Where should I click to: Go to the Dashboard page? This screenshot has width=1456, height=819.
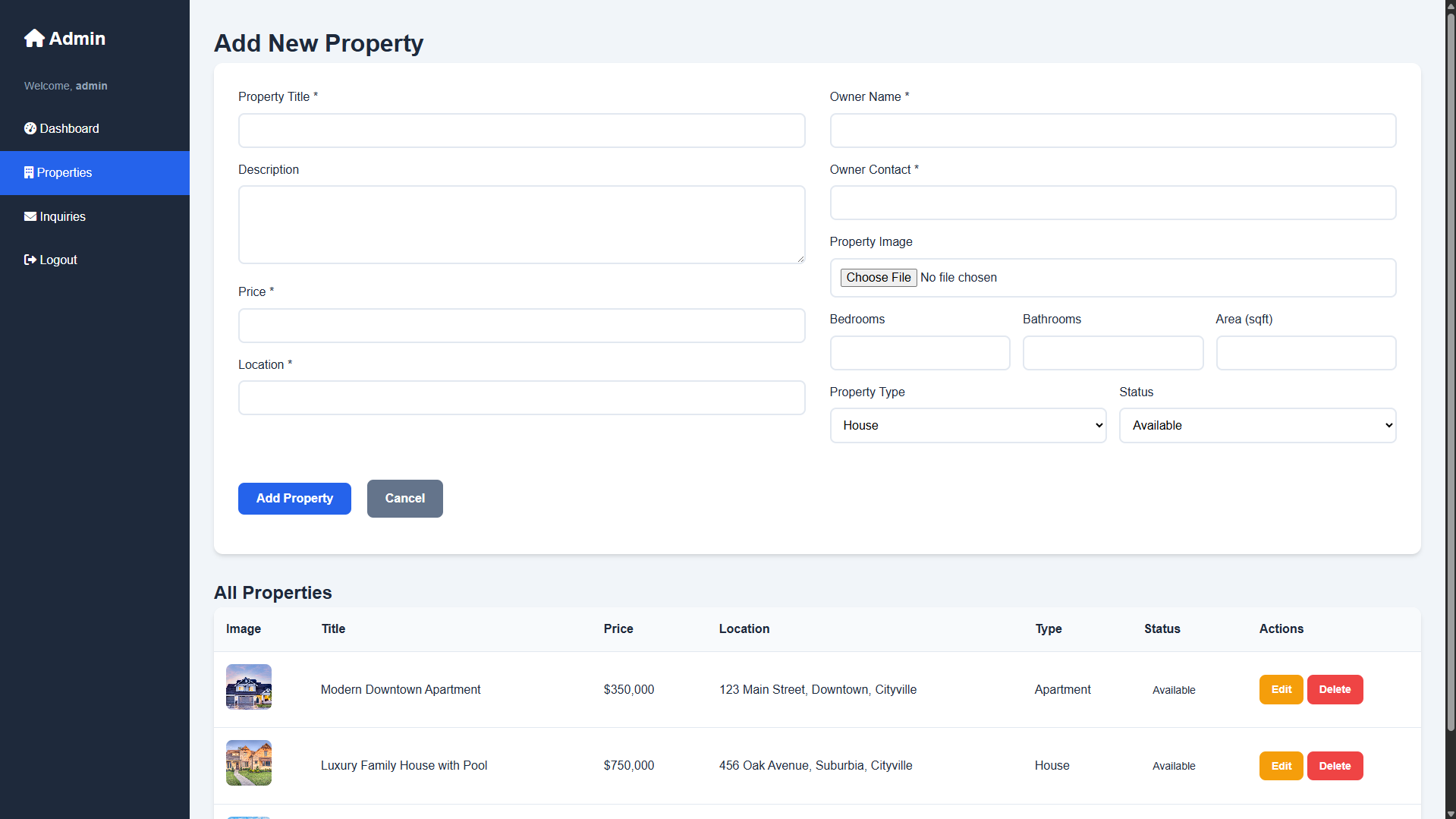tap(69, 128)
